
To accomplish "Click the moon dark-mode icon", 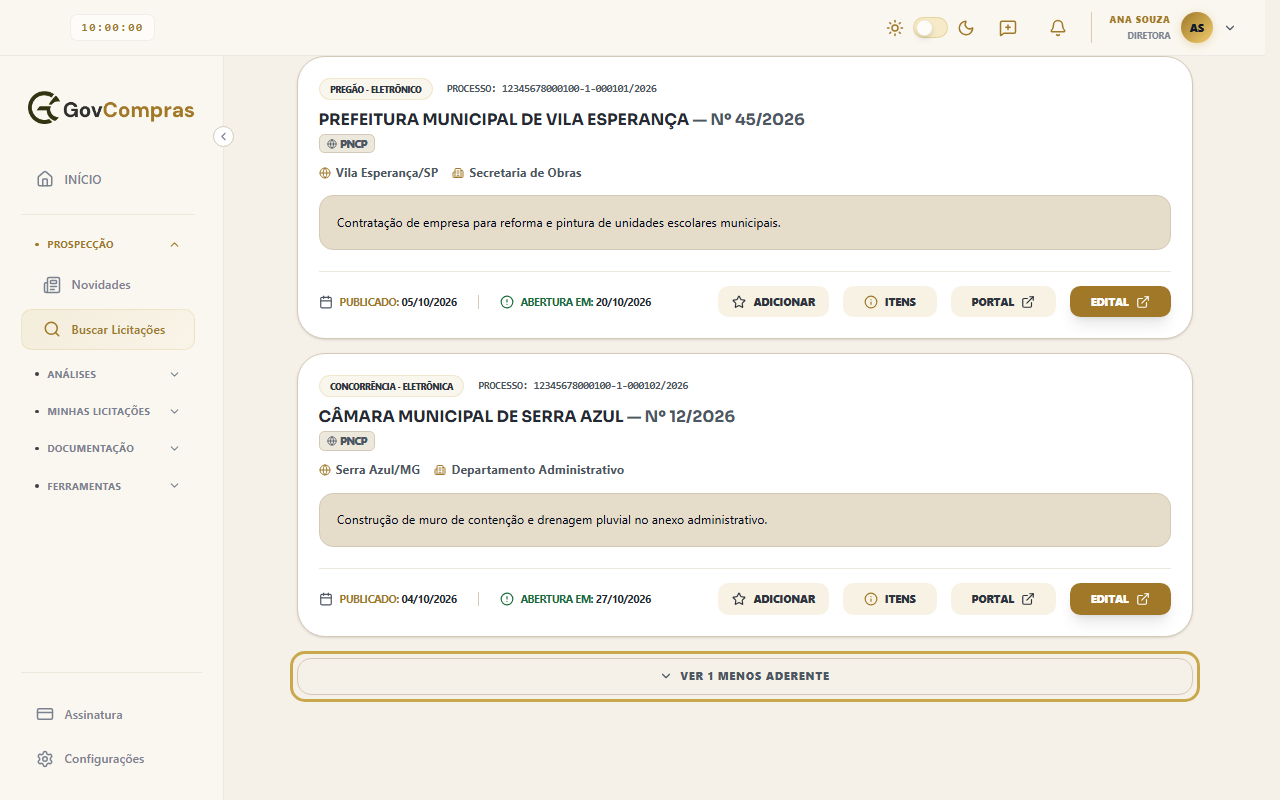I will coord(966,28).
